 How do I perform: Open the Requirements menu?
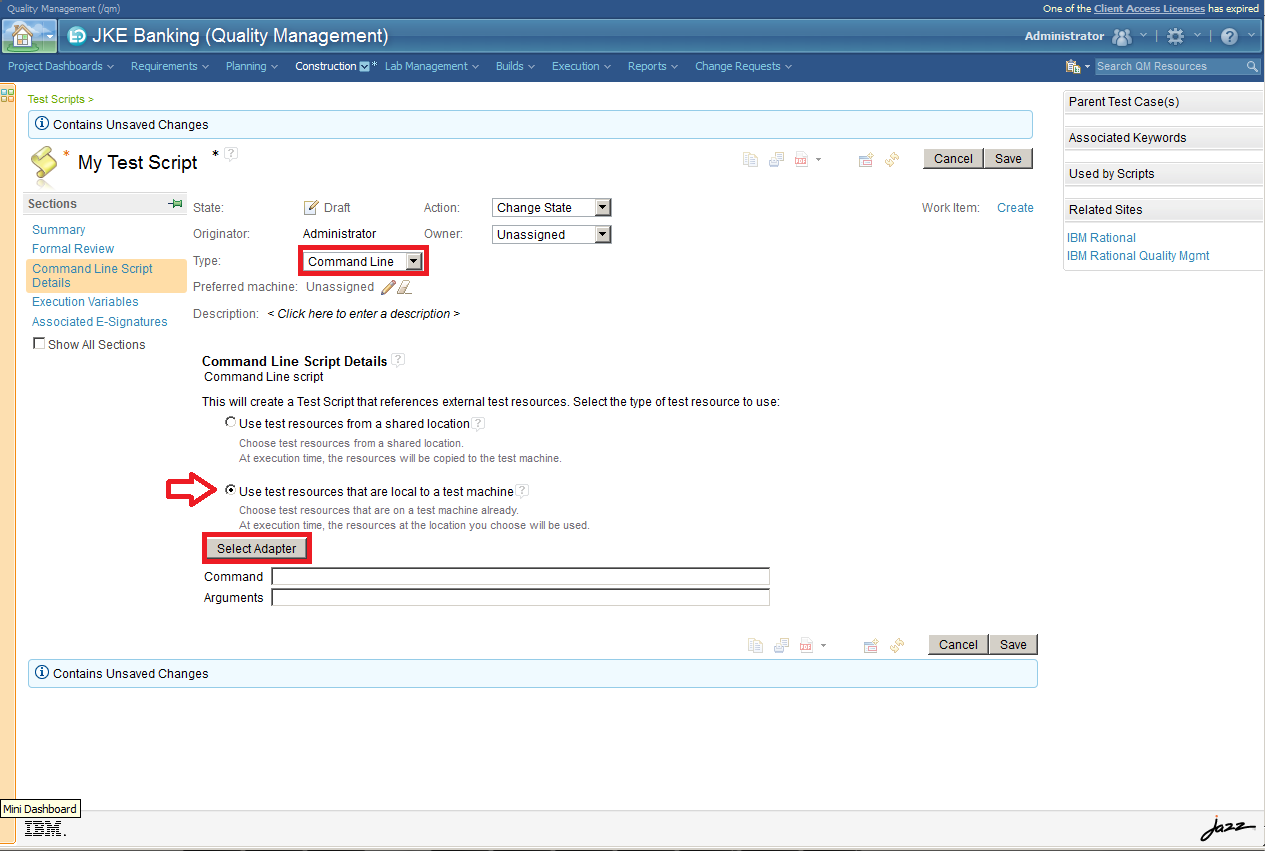170,66
